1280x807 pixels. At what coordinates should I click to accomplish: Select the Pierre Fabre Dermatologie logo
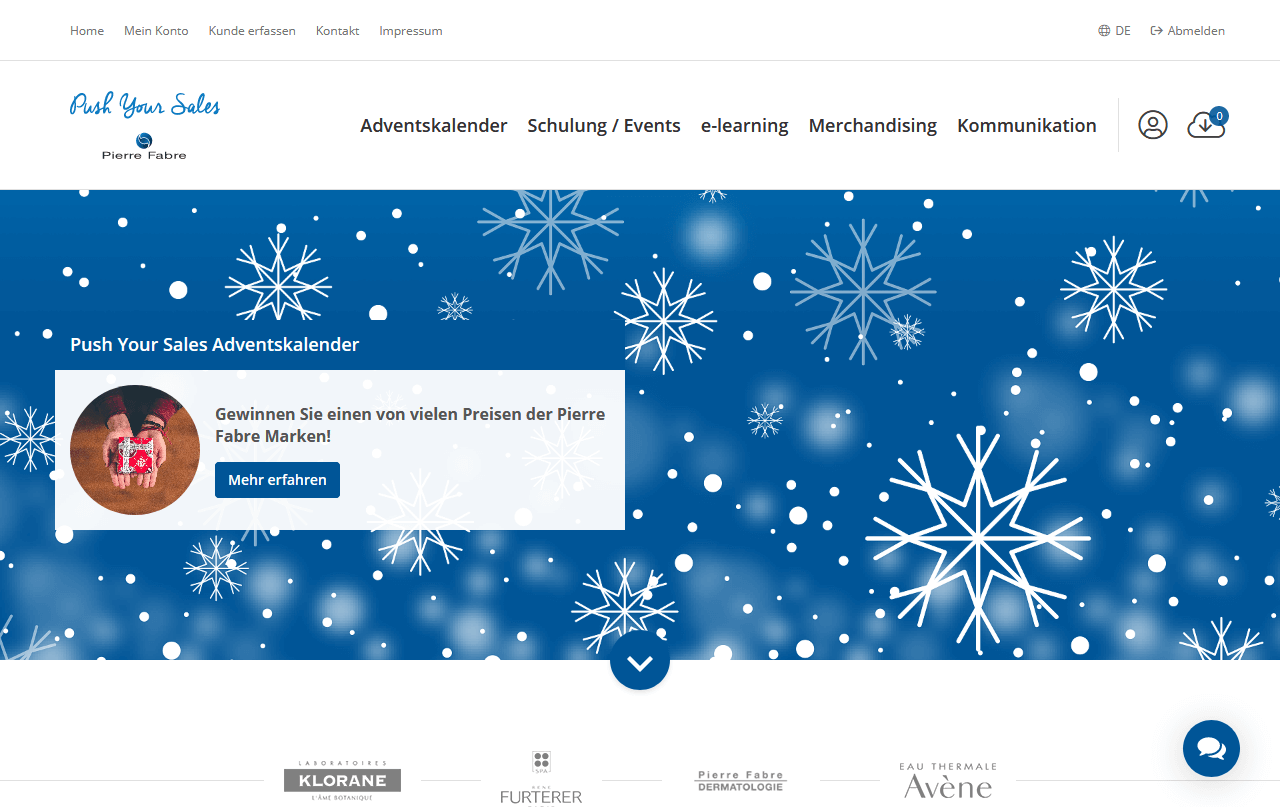741,780
